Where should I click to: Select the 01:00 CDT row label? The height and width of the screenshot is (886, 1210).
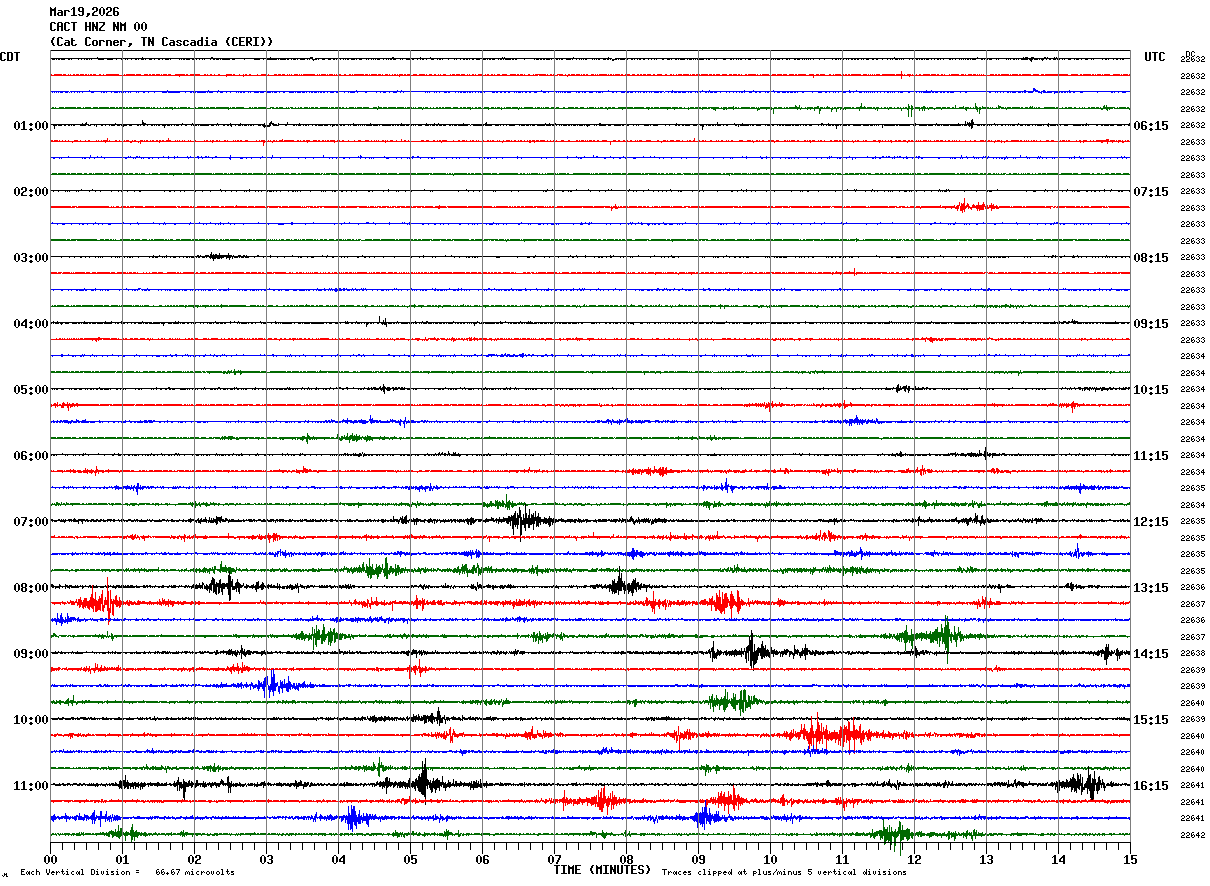[31, 126]
